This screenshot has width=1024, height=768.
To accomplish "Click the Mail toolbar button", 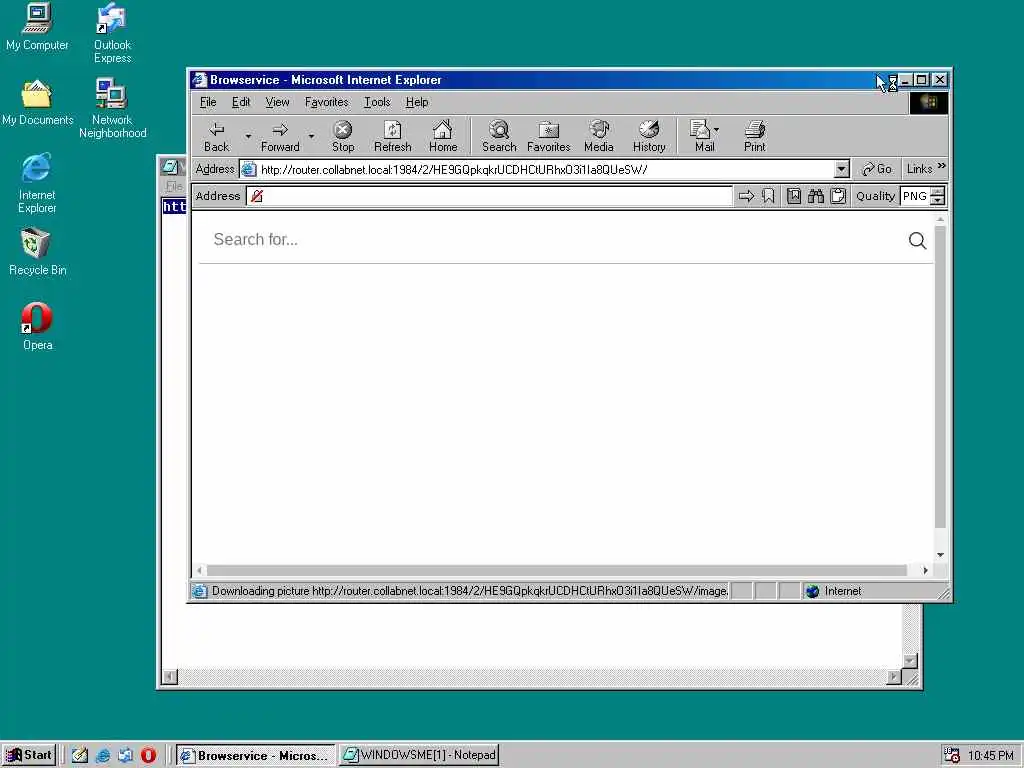I will [701, 137].
